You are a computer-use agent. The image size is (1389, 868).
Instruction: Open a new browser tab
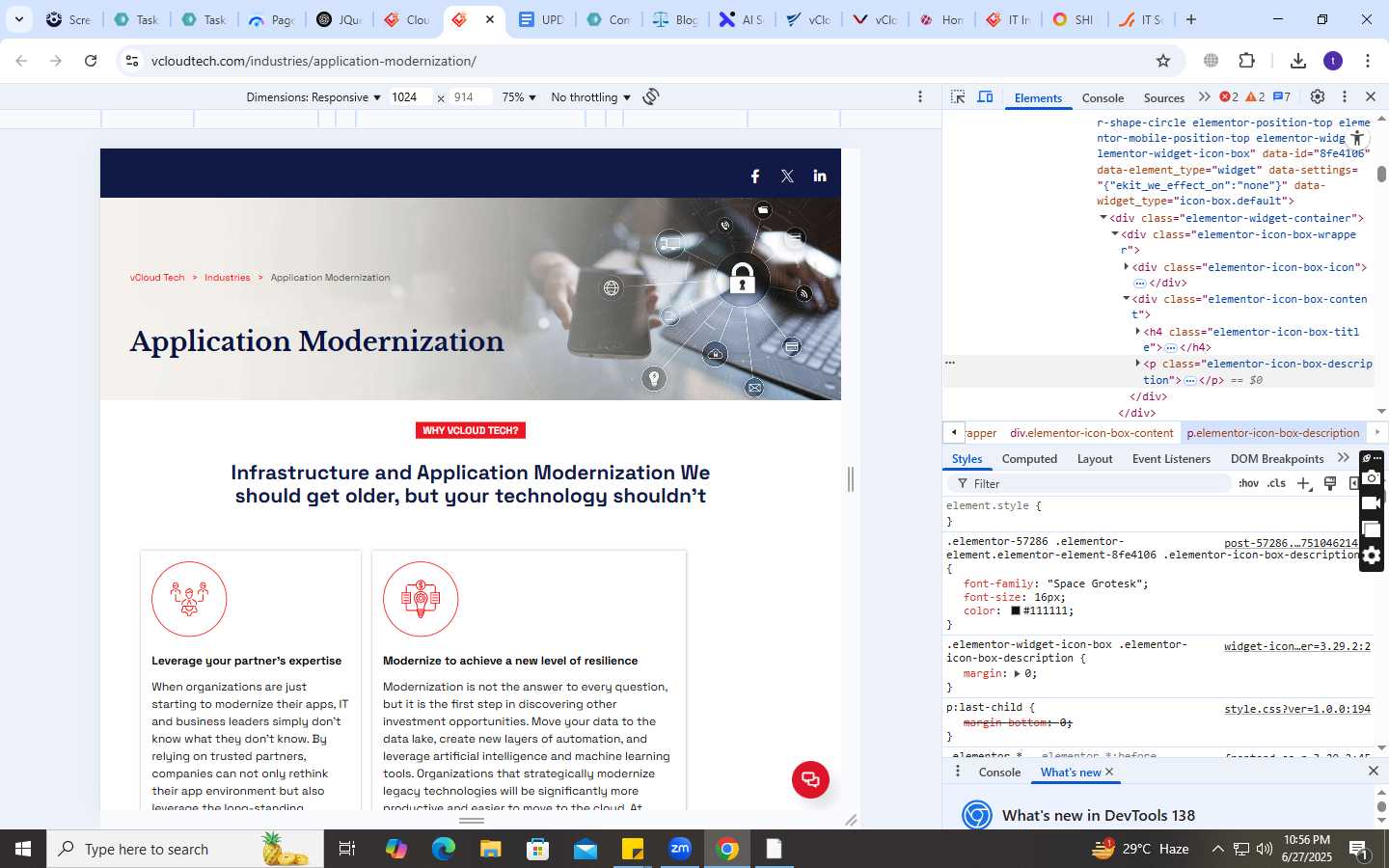click(1191, 19)
